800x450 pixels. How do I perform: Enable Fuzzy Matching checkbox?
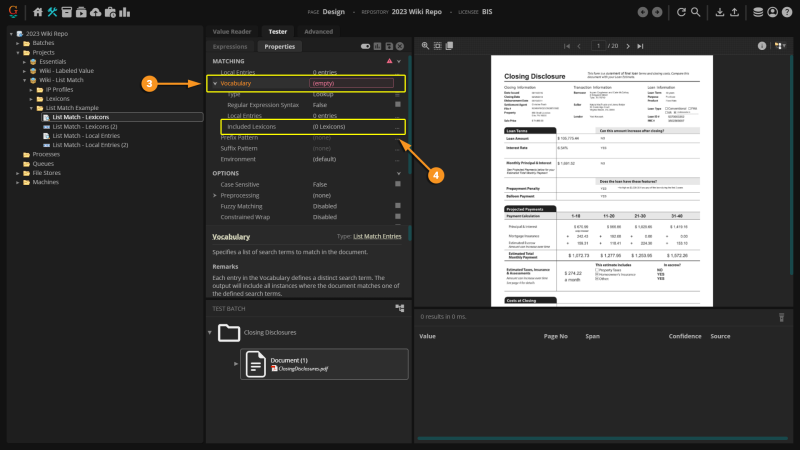[397, 207]
